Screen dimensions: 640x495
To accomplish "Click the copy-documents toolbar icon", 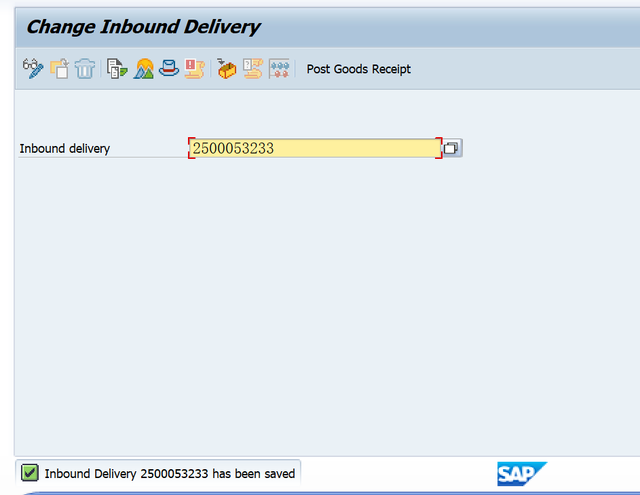I will click(60, 69).
